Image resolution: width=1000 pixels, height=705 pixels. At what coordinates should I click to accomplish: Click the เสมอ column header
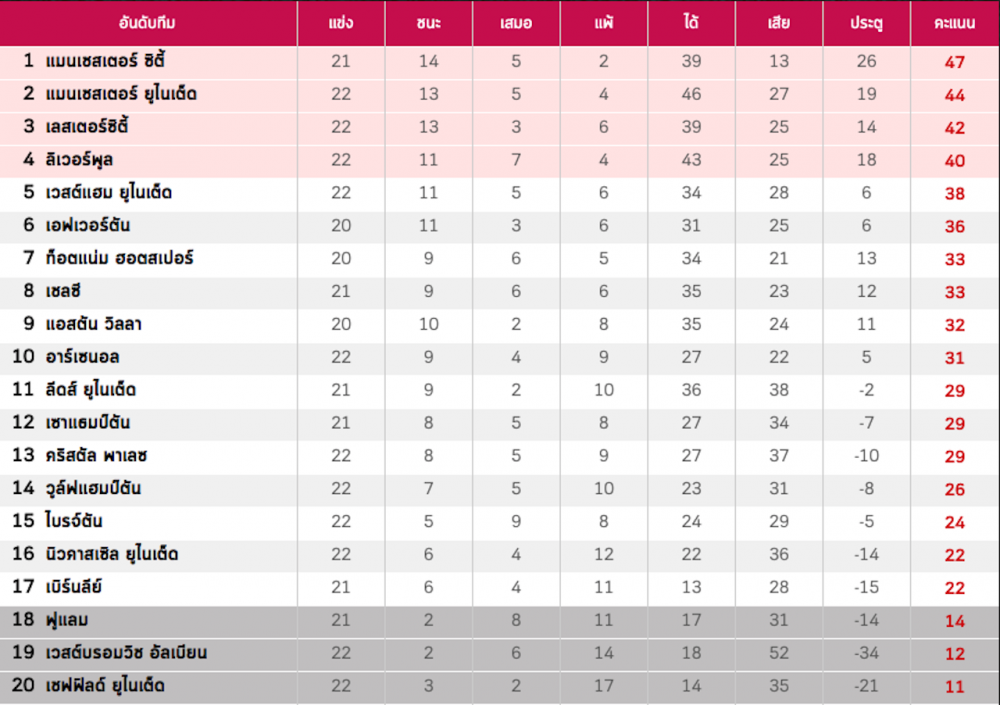point(516,23)
